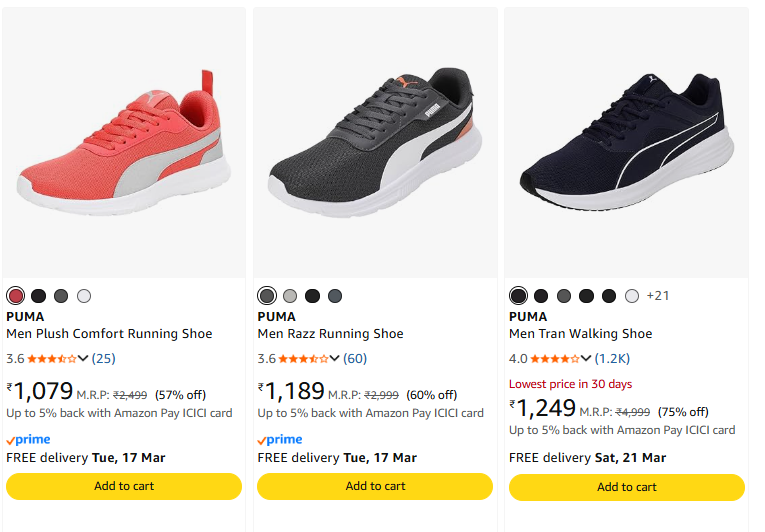The width and height of the screenshot is (765, 532).
Task: Click Prime badge under Plush Comfort shoe
Action: (28, 440)
